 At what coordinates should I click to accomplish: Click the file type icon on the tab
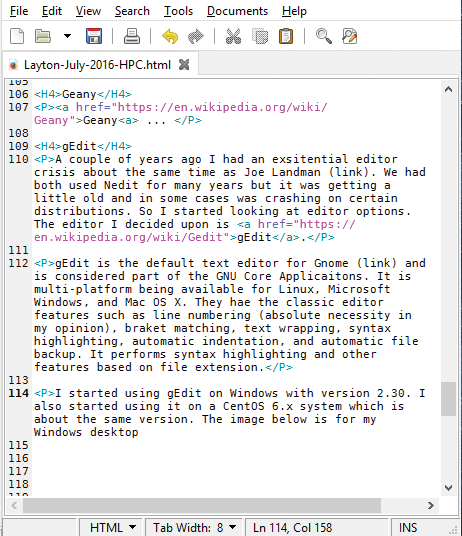13,65
